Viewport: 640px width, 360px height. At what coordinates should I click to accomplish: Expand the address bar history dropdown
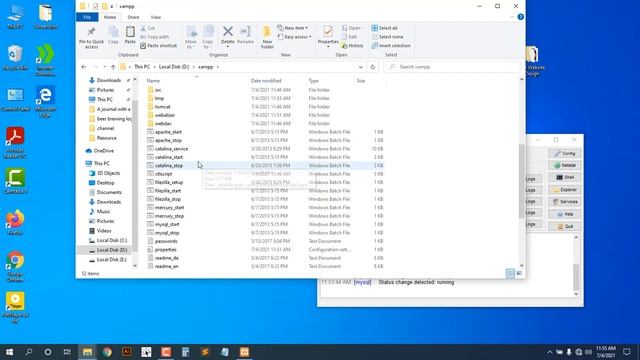point(360,67)
